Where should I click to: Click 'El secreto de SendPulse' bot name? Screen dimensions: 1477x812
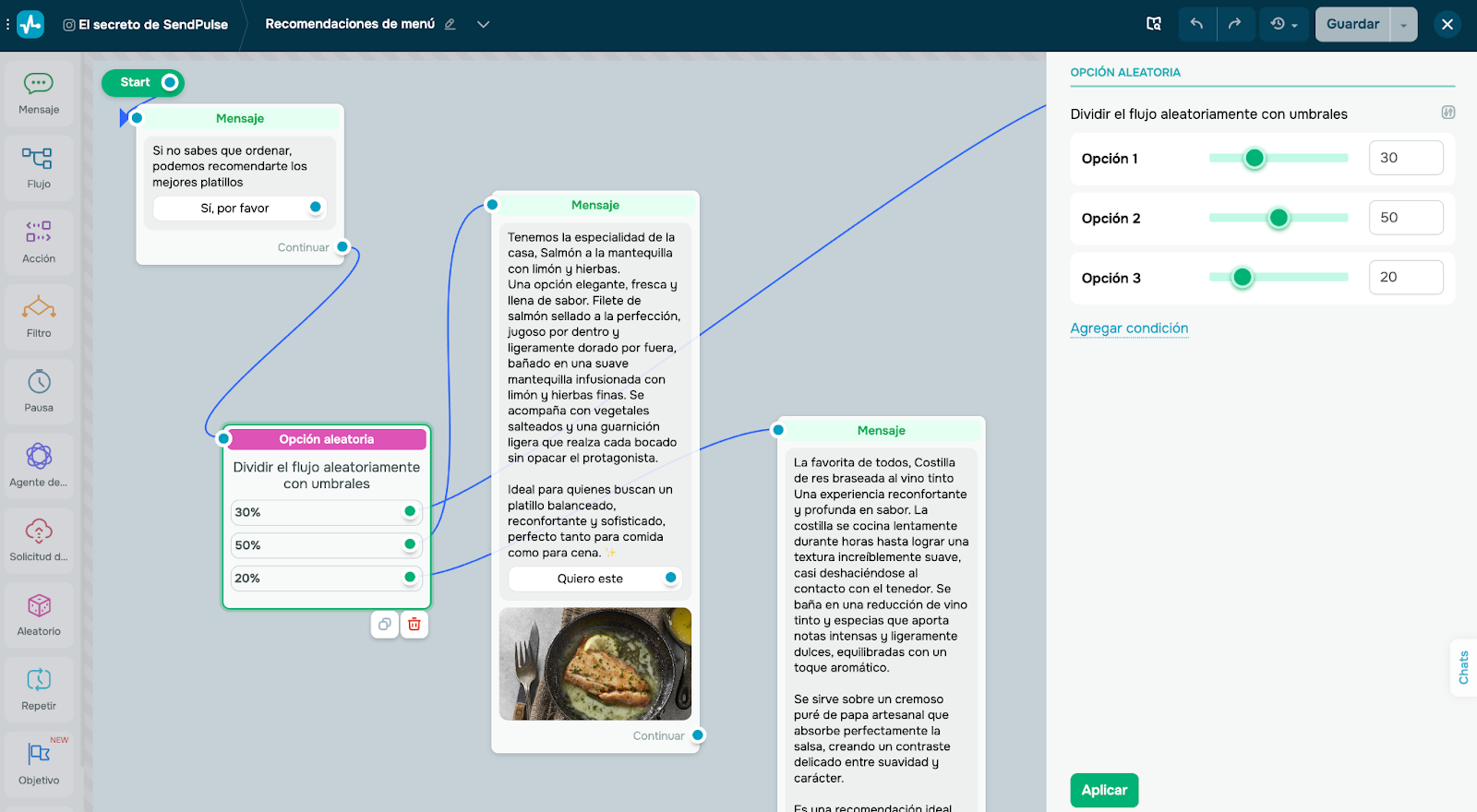pos(153,25)
